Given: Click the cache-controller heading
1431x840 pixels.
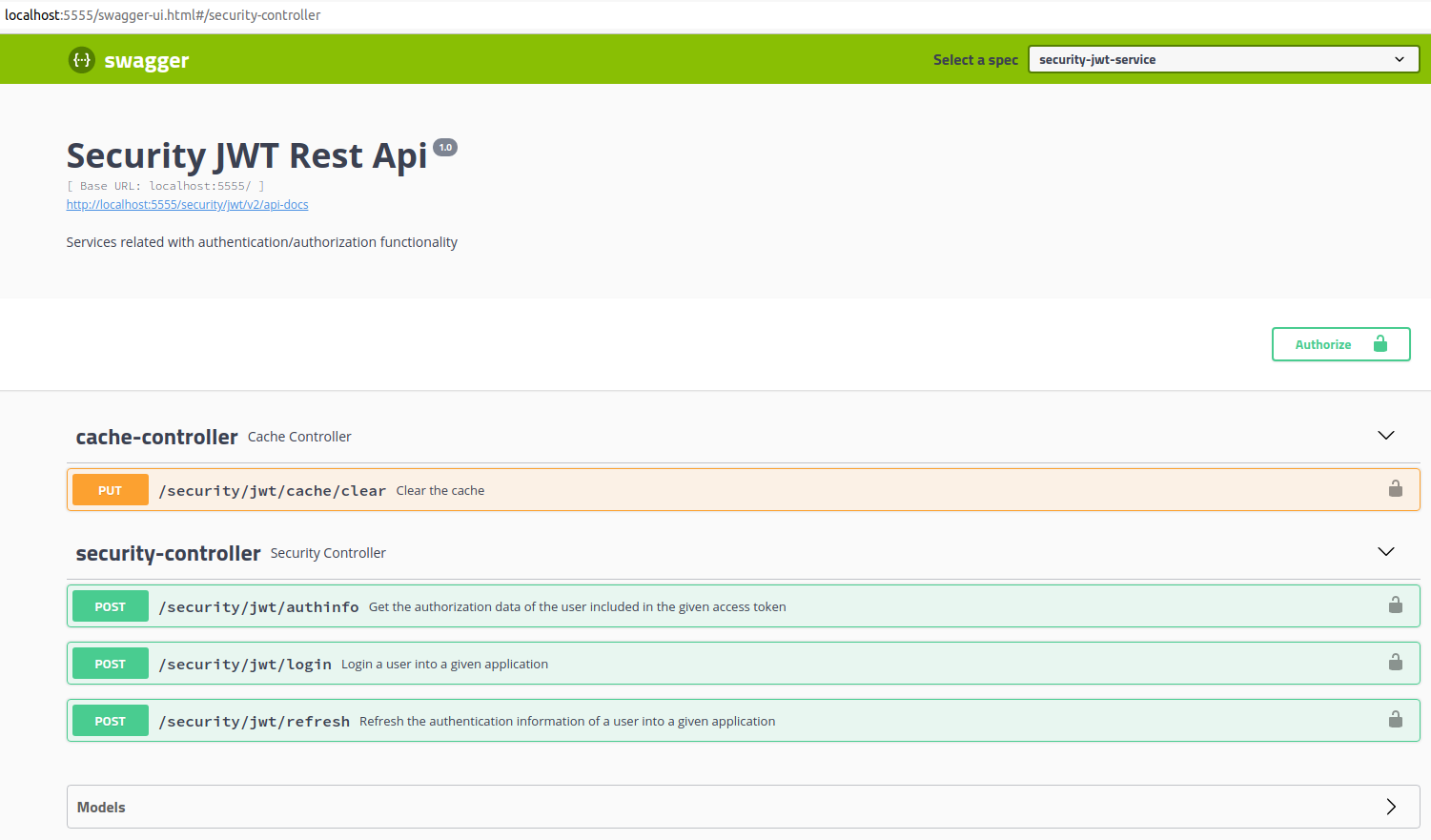Looking at the screenshot, I should [156, 438].
